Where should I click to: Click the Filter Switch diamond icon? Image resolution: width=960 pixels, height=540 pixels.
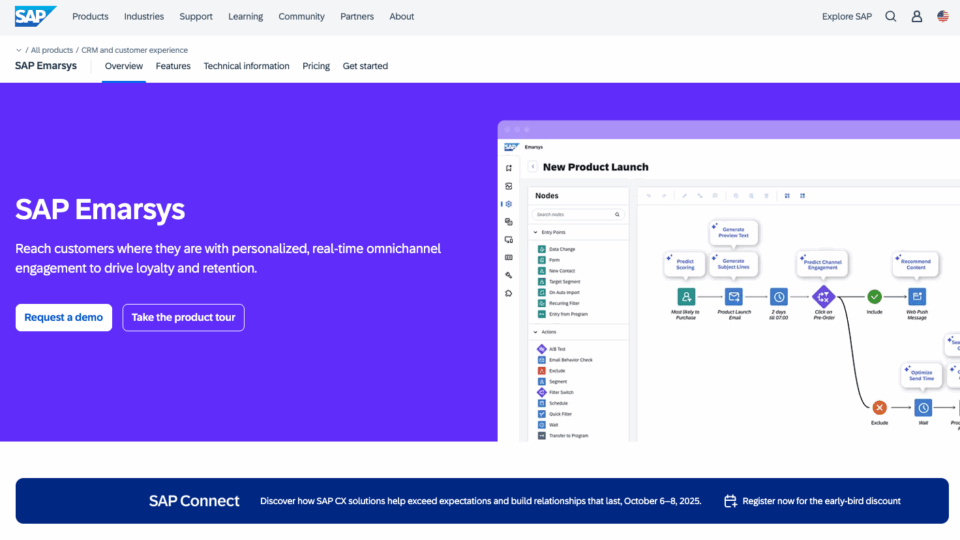click(542, 392)
